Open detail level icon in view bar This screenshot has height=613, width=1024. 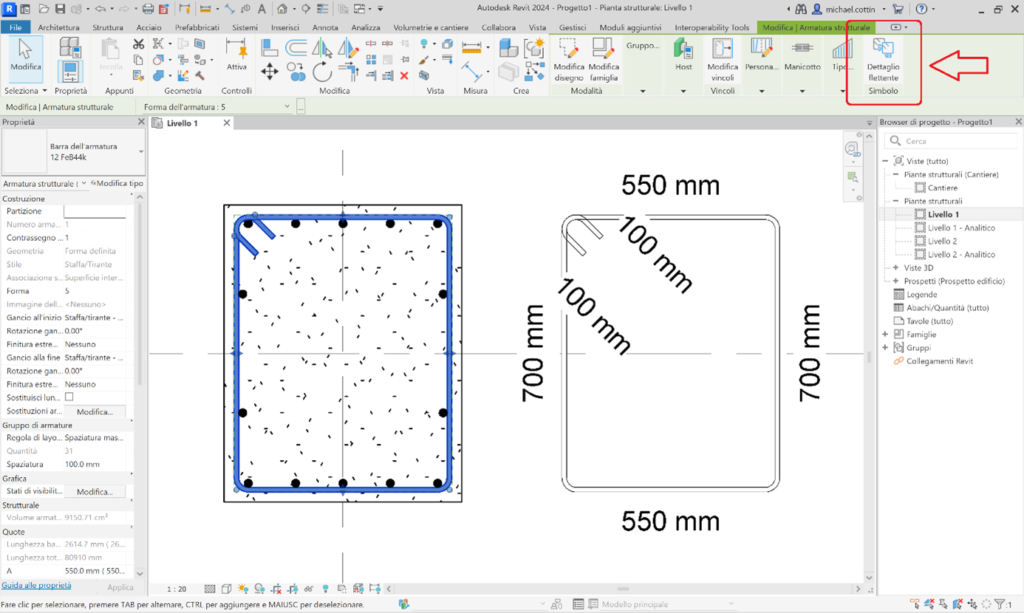210,589
